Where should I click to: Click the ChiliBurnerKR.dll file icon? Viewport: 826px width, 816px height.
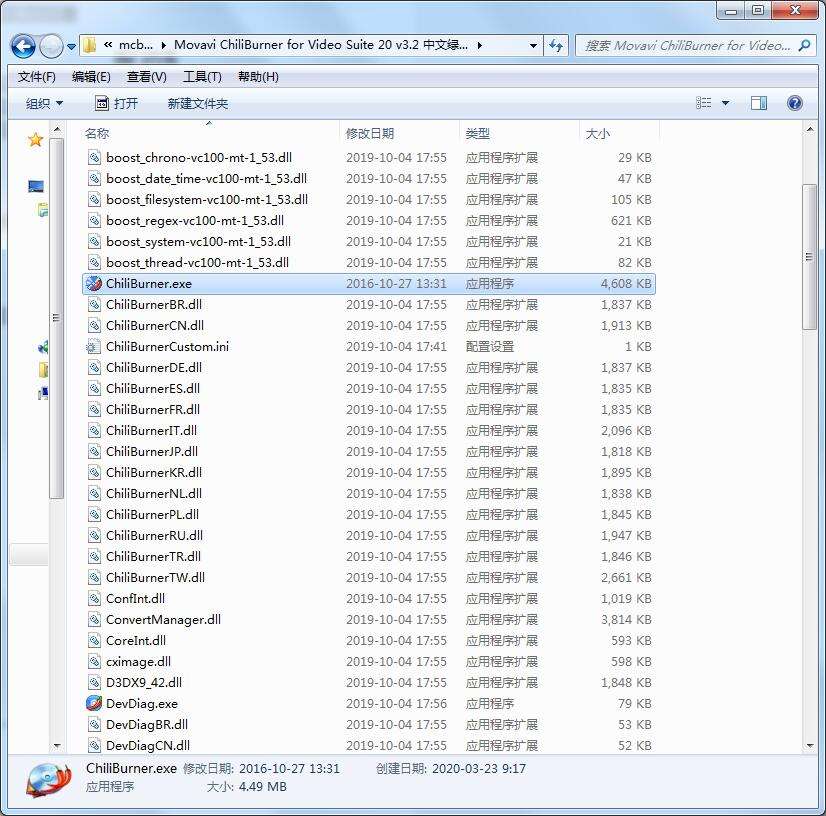[x=94, y=473]
